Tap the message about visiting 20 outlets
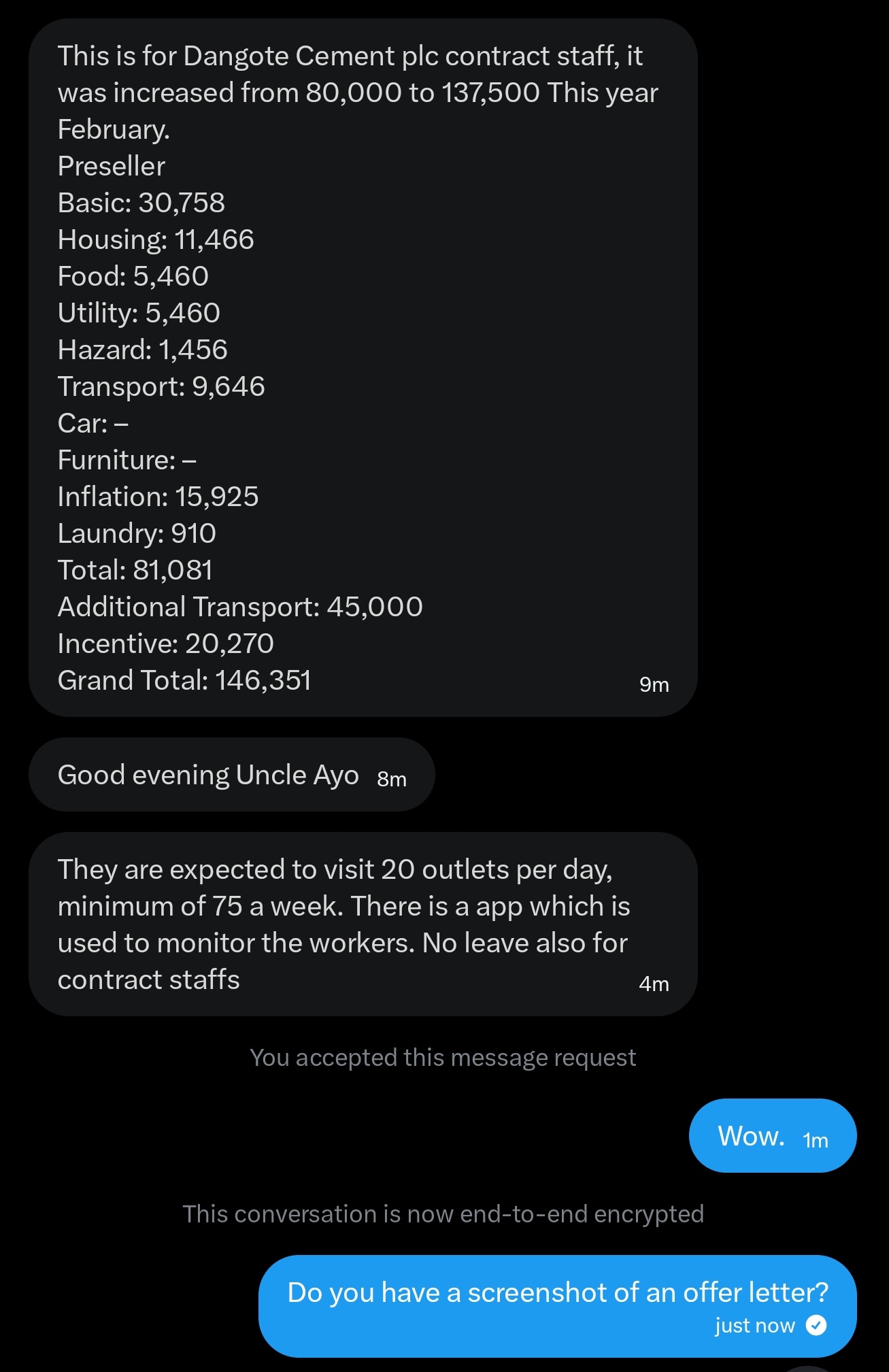Image resolution: width=889 pixels, height=1372 pixels. pos(363,924)
